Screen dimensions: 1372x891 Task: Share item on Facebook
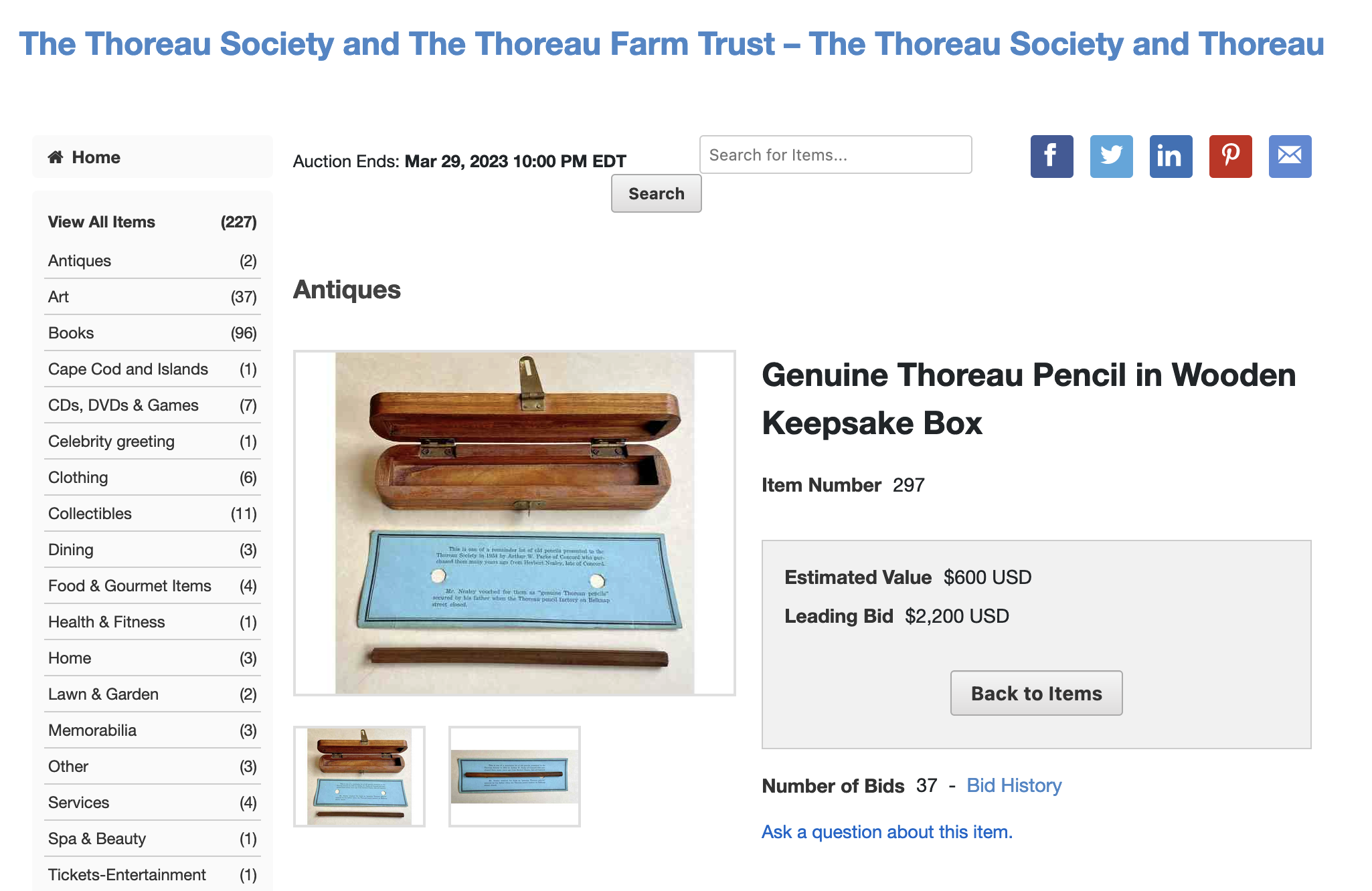point(1051,157)
